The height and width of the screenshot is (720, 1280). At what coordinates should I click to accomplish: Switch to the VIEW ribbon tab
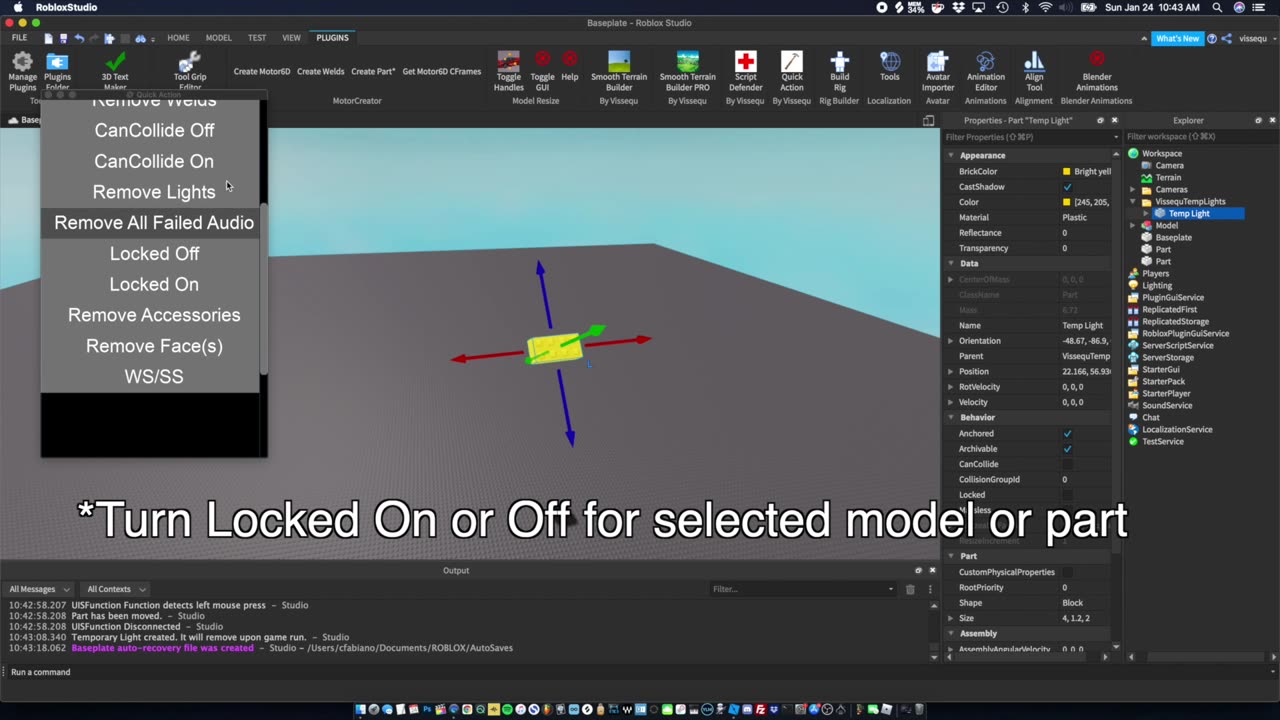[291, 38]
